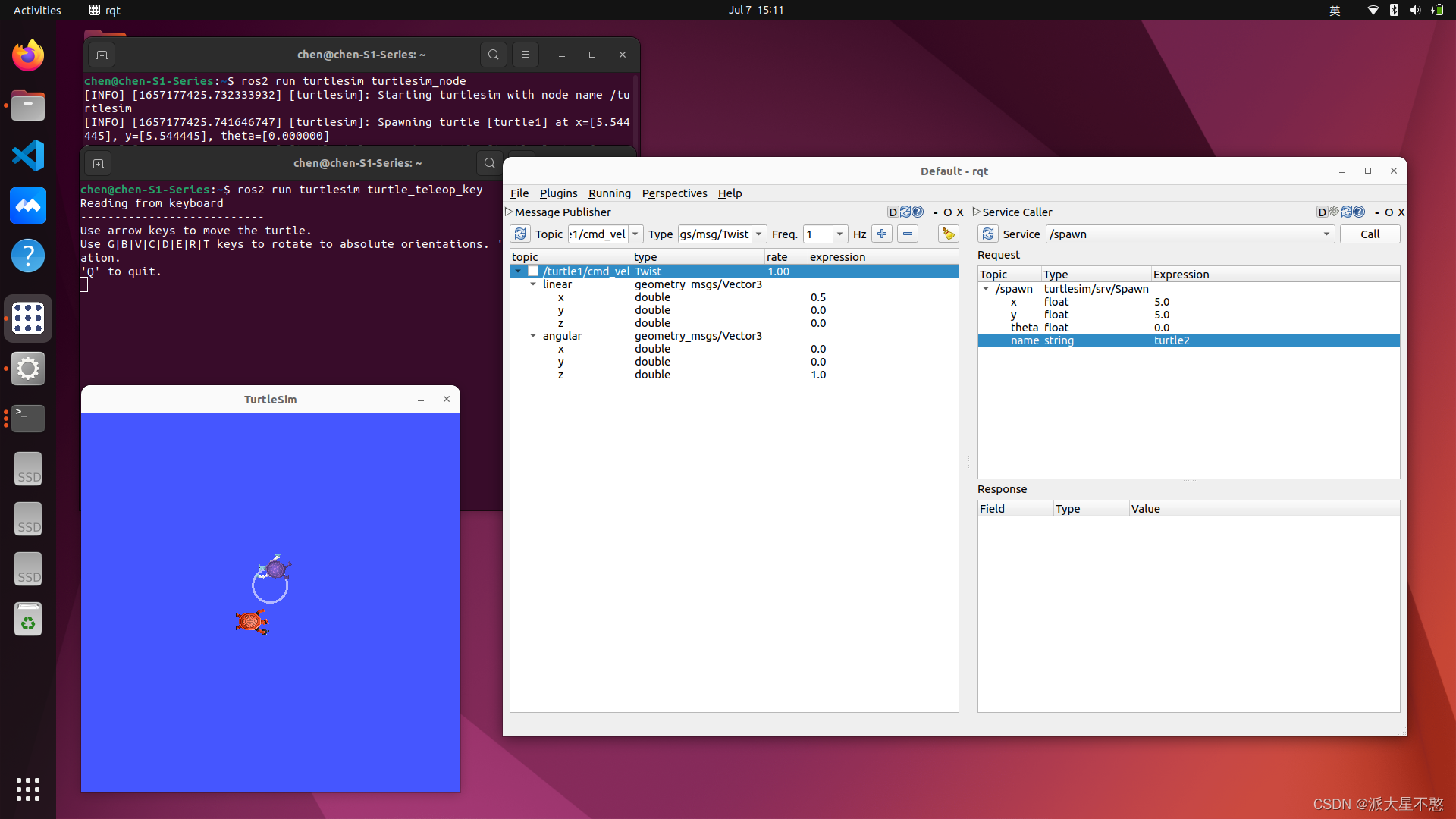Collapse the linear Vector3 tree node

point(533,284)
